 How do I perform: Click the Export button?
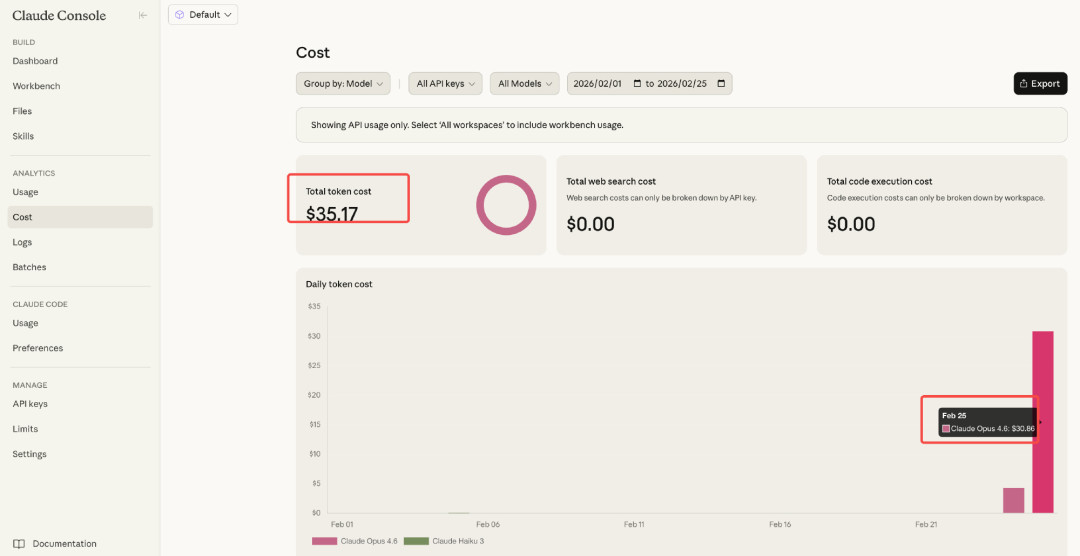pos(1040,83)
